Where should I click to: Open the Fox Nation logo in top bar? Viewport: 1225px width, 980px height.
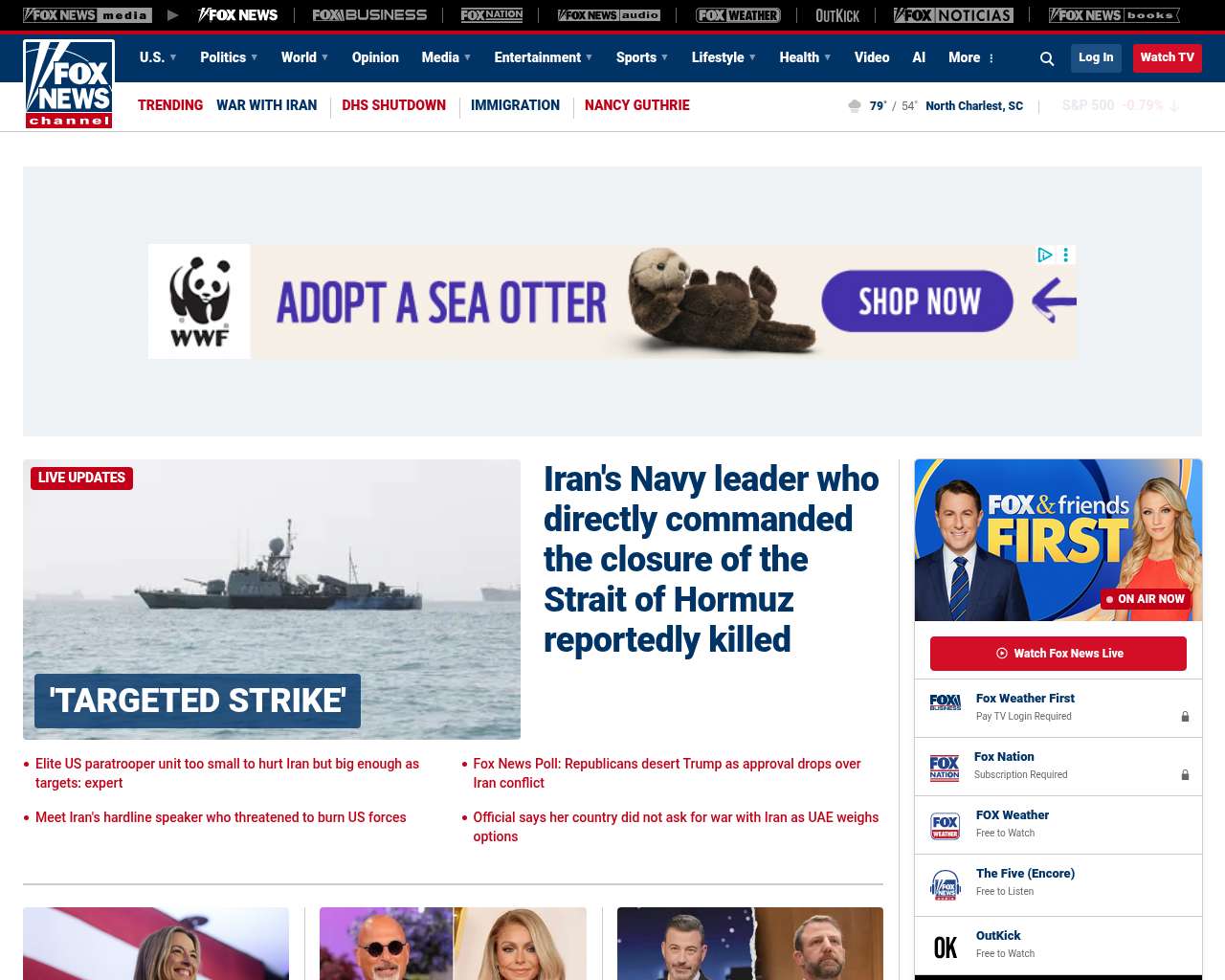(492, 15)
